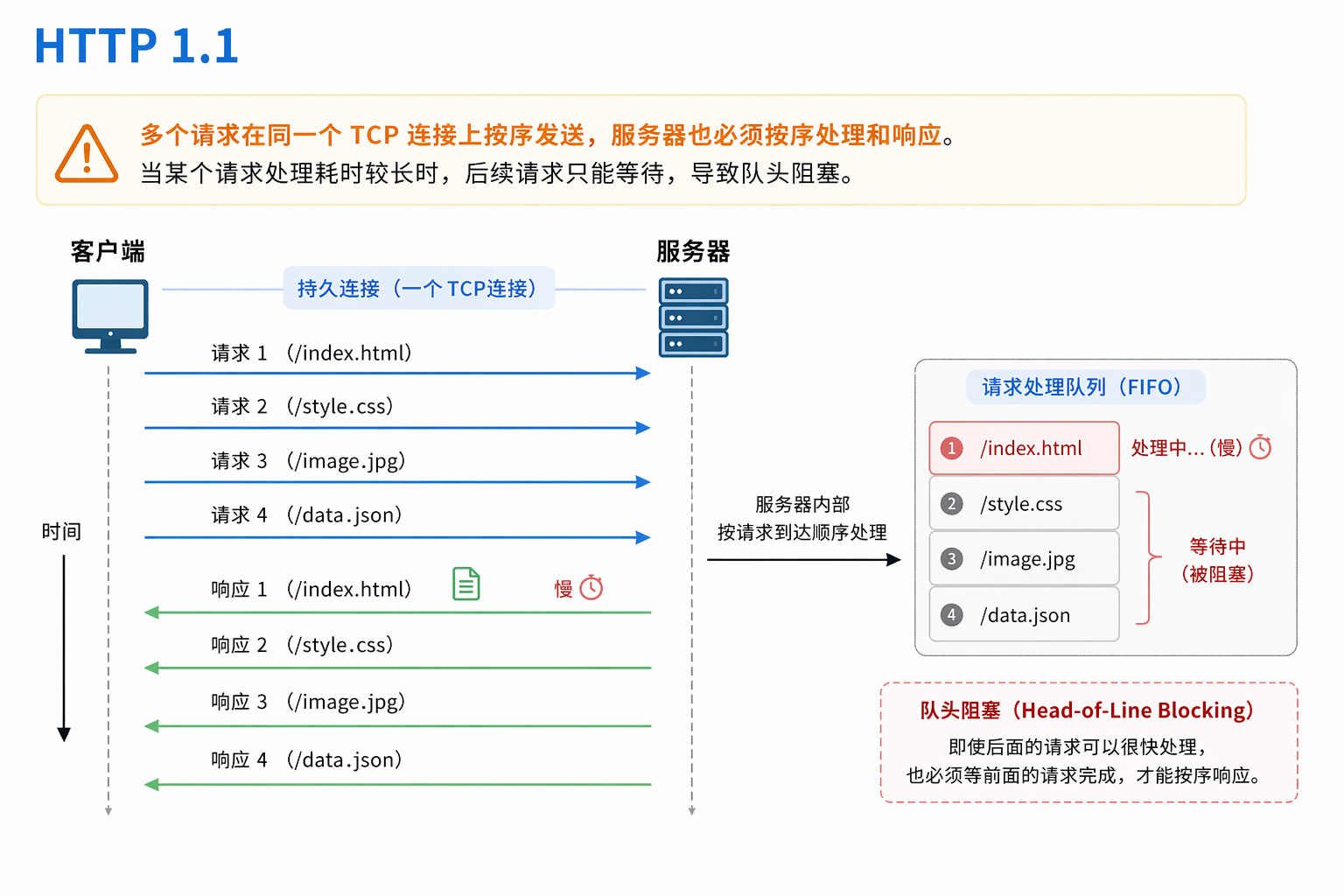
Task: Click the clock icon after 处理中...(慢)
Action: click(1260, 447)
